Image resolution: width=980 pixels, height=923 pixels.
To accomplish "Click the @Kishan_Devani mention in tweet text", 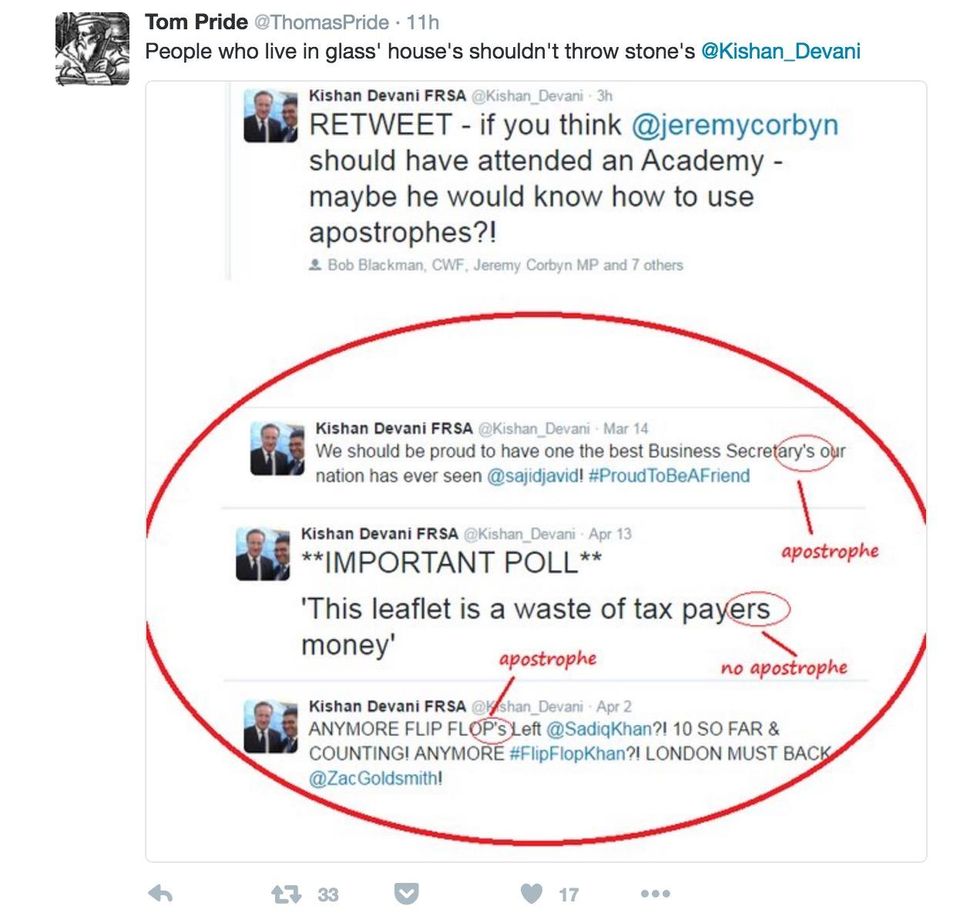I will coord(781,51).
